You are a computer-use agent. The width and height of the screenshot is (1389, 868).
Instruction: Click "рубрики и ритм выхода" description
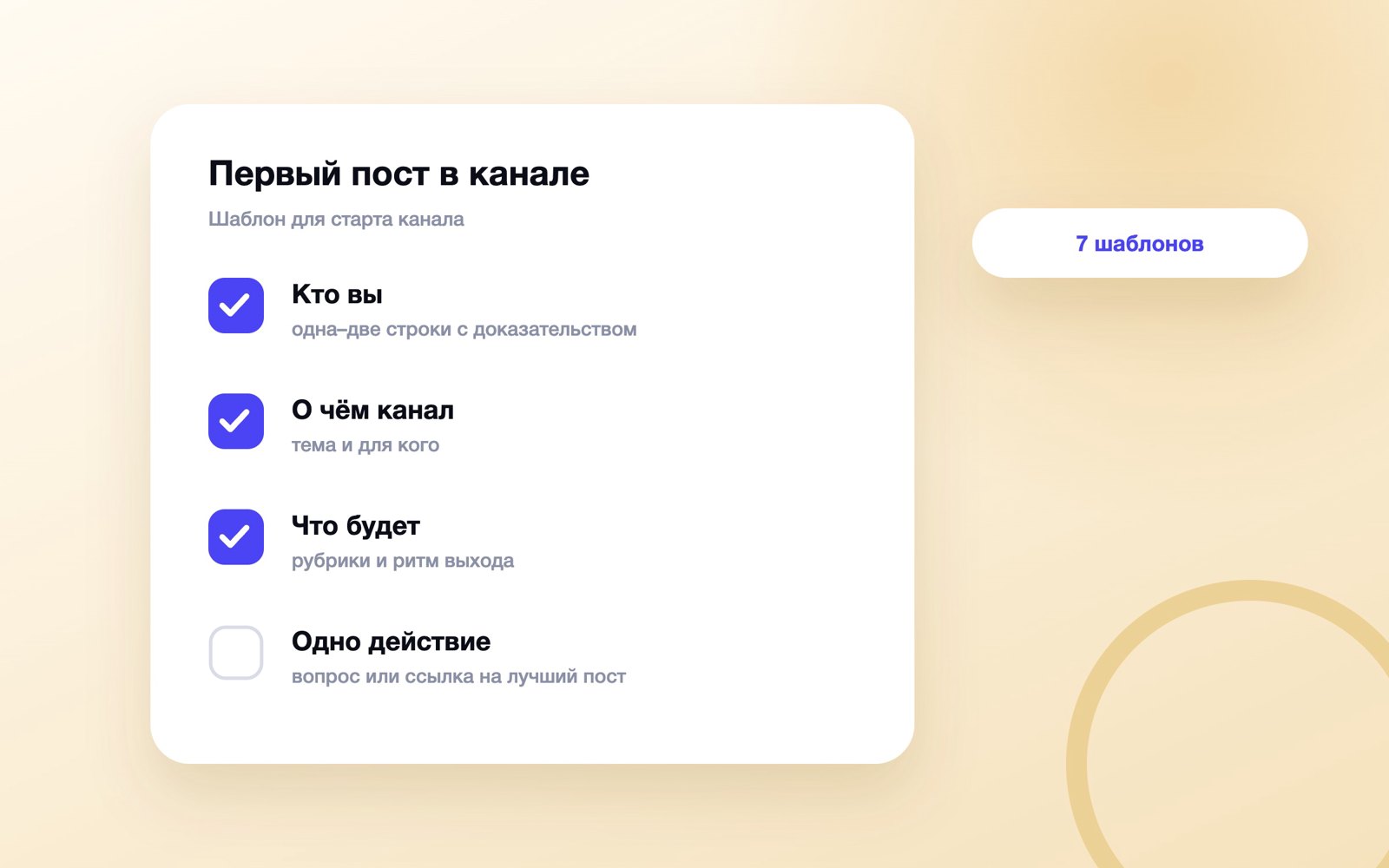(403, 561)
